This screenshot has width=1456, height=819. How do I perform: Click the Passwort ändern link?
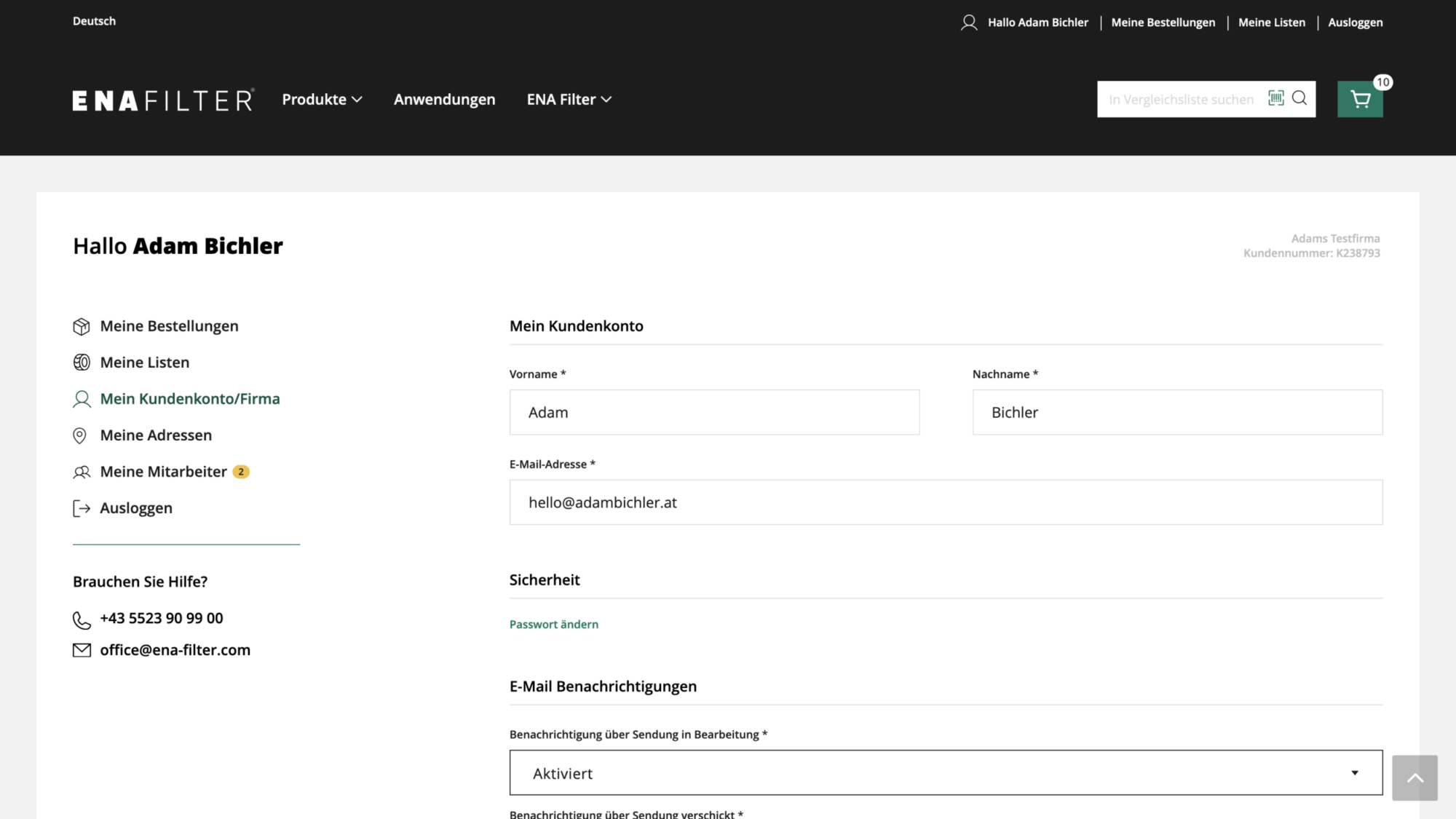point(553,624)
